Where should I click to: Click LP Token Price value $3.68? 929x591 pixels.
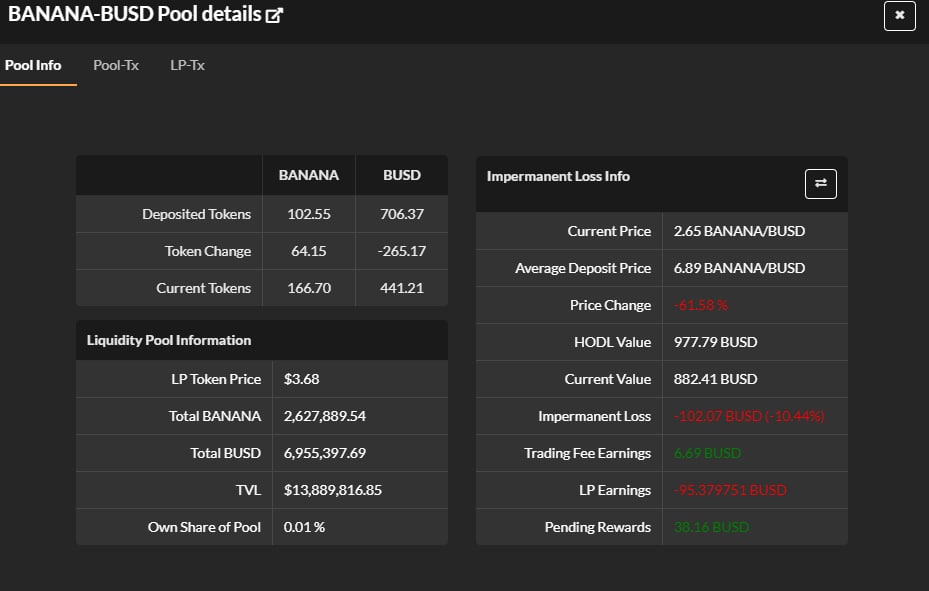coord(302,379)
